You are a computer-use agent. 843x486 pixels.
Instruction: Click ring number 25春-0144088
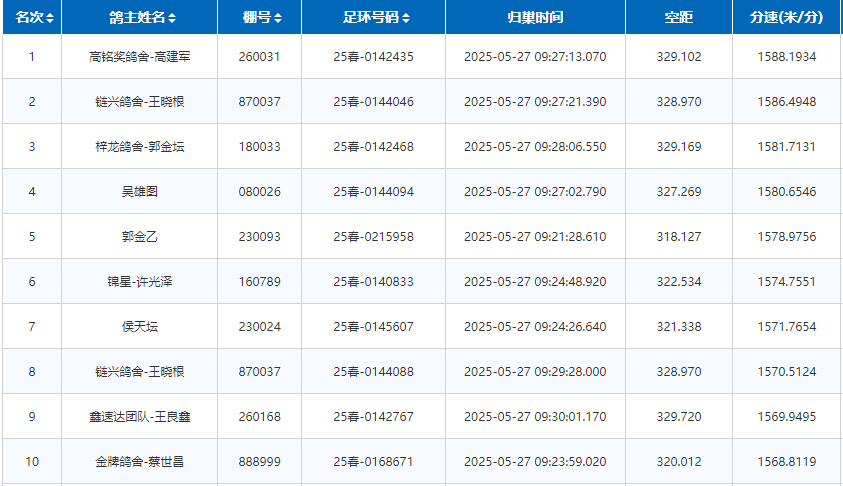tap(374, 371)
